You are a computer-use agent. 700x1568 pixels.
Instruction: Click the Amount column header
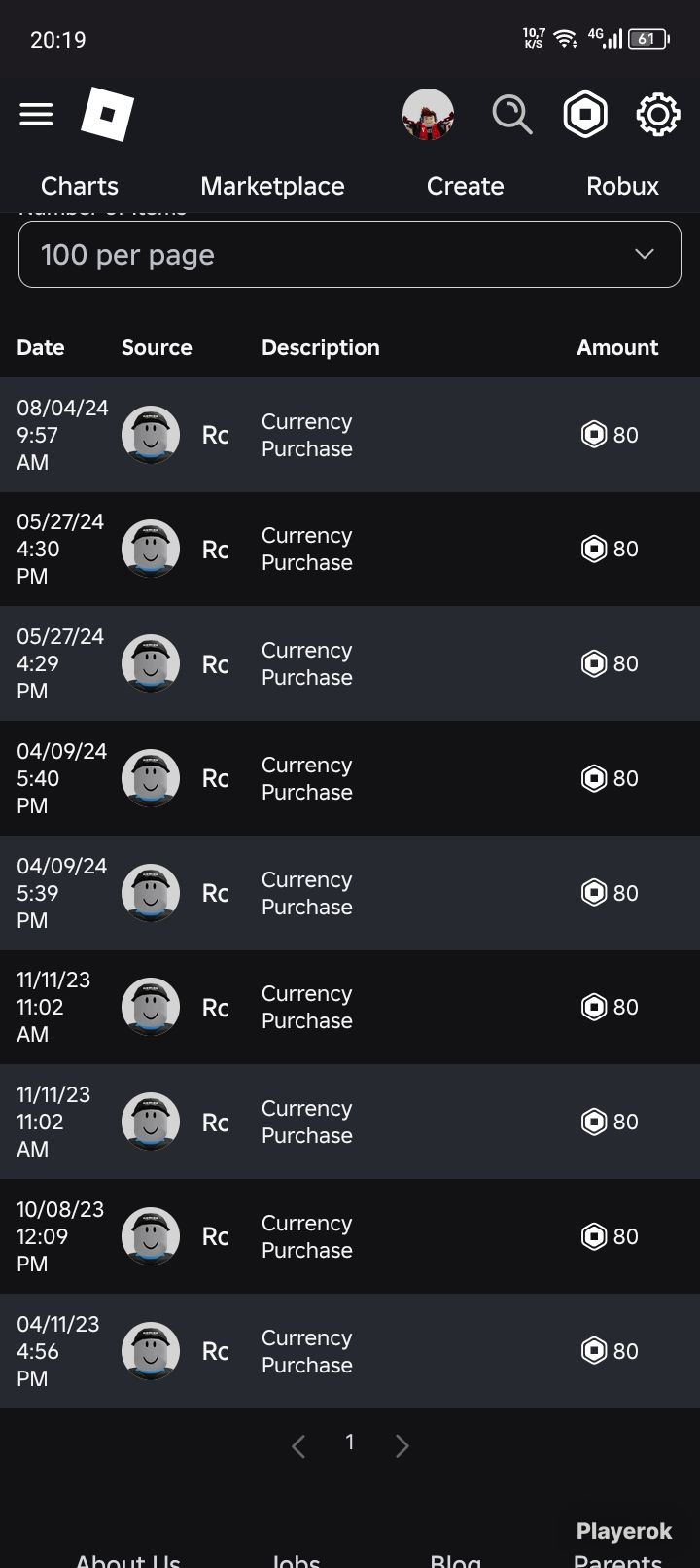pyautogui.click(x=617, y=347)
